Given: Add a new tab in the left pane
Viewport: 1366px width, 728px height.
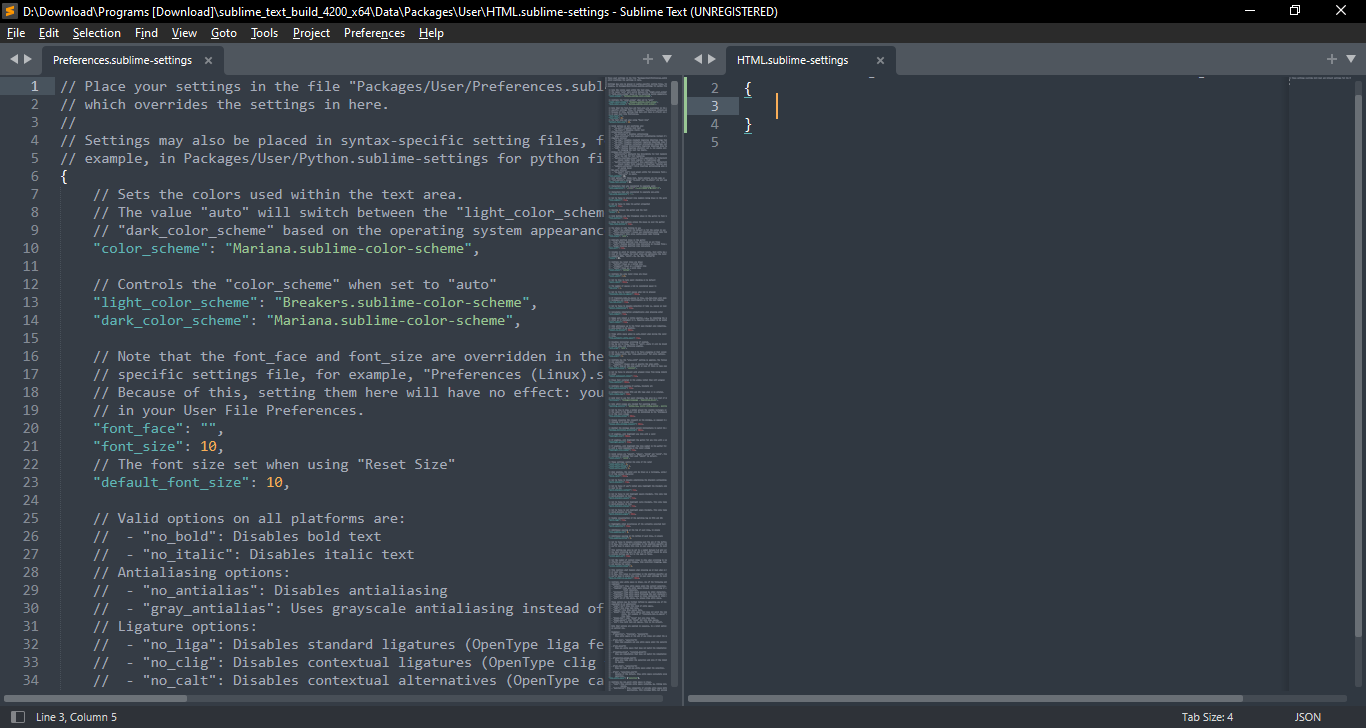Looking at the screenshot, I should pyautogui.click(x=648, y=60).
